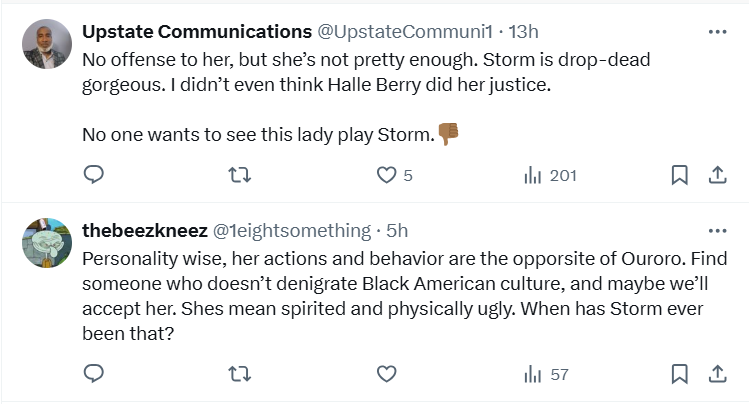Repost thebeezkneez's tweet

[x=240, y=374]
